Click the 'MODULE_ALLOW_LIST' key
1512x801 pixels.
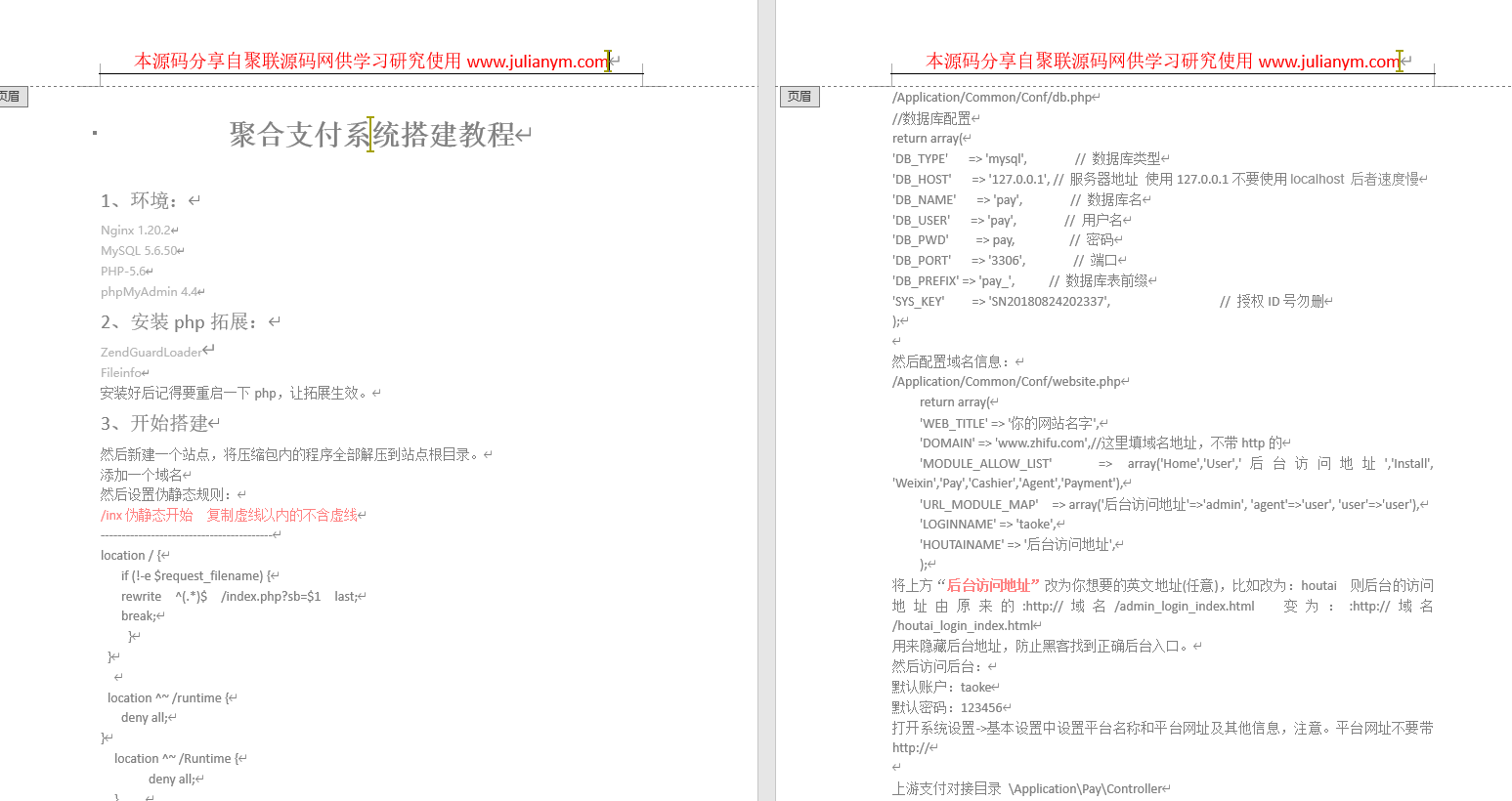click(x=985, y=463)
